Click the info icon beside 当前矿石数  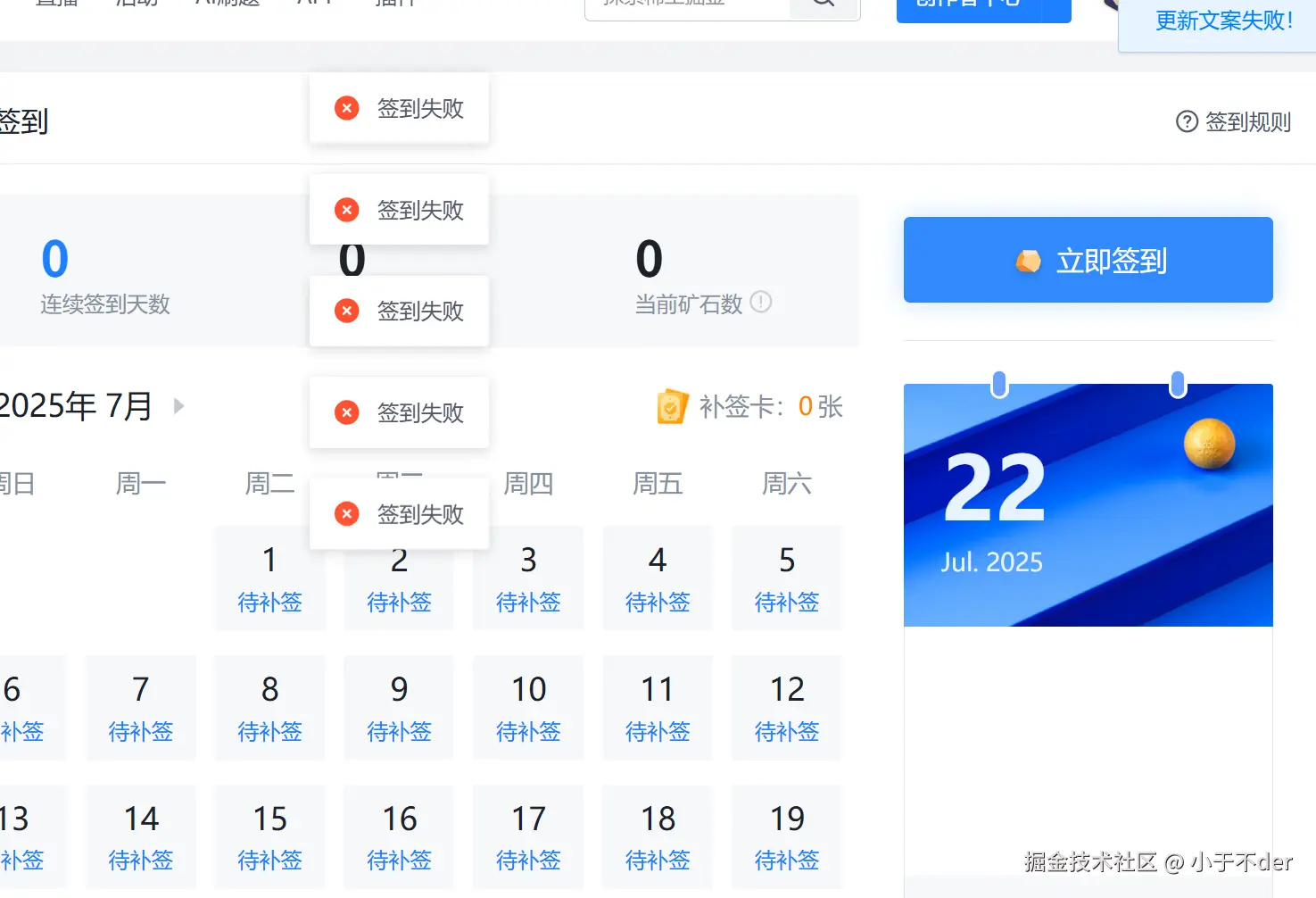coord(761,303)
